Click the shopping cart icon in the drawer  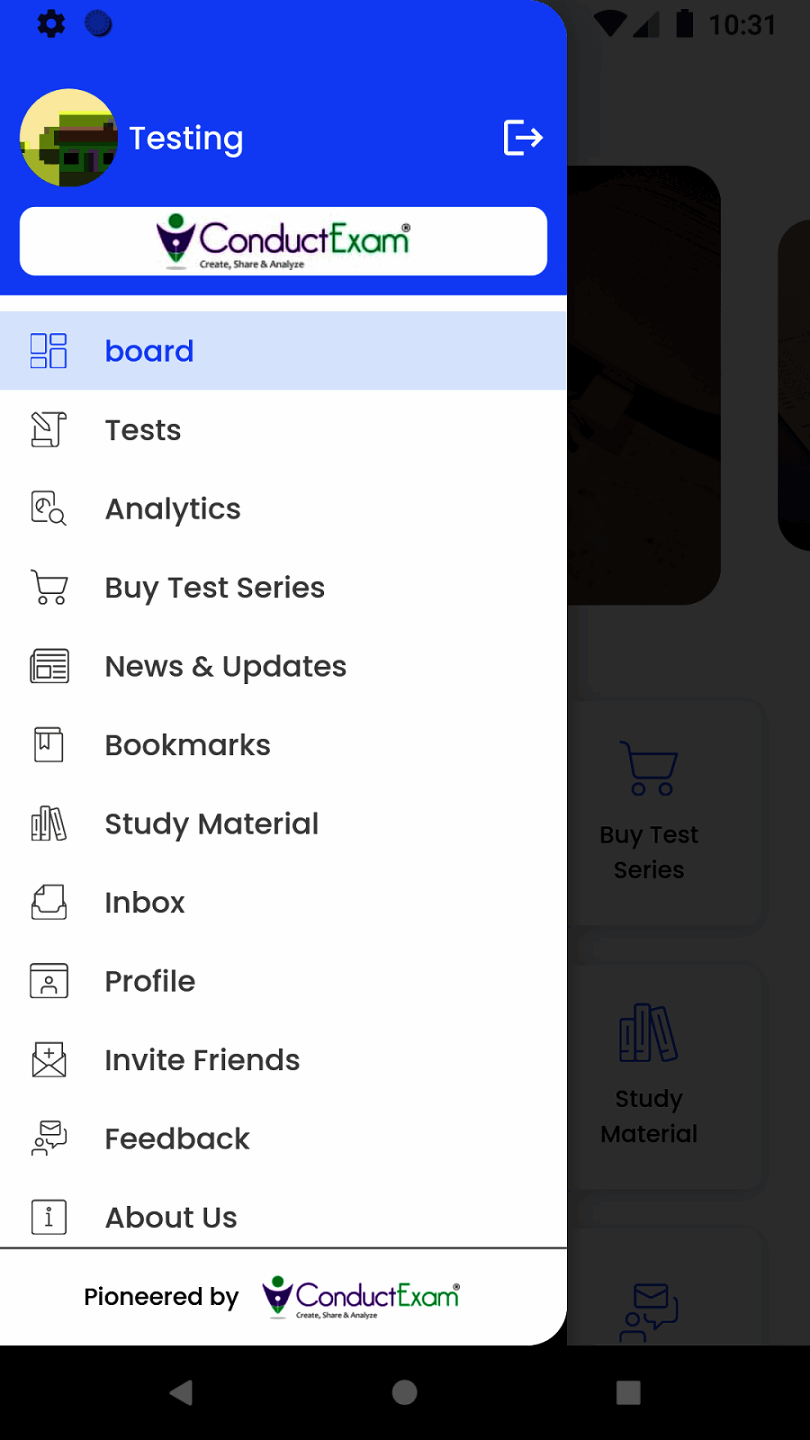(x=49, y=587)
